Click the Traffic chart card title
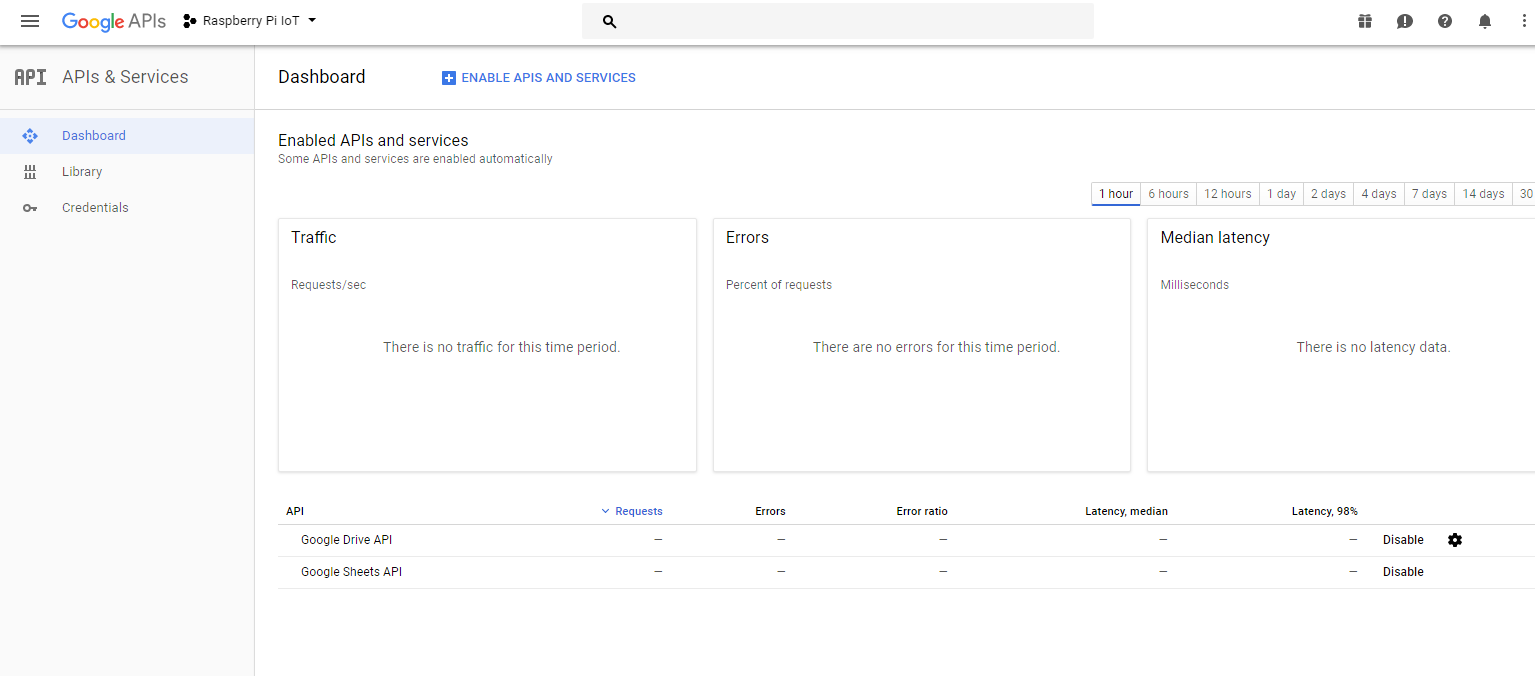 tap(314, 238)
